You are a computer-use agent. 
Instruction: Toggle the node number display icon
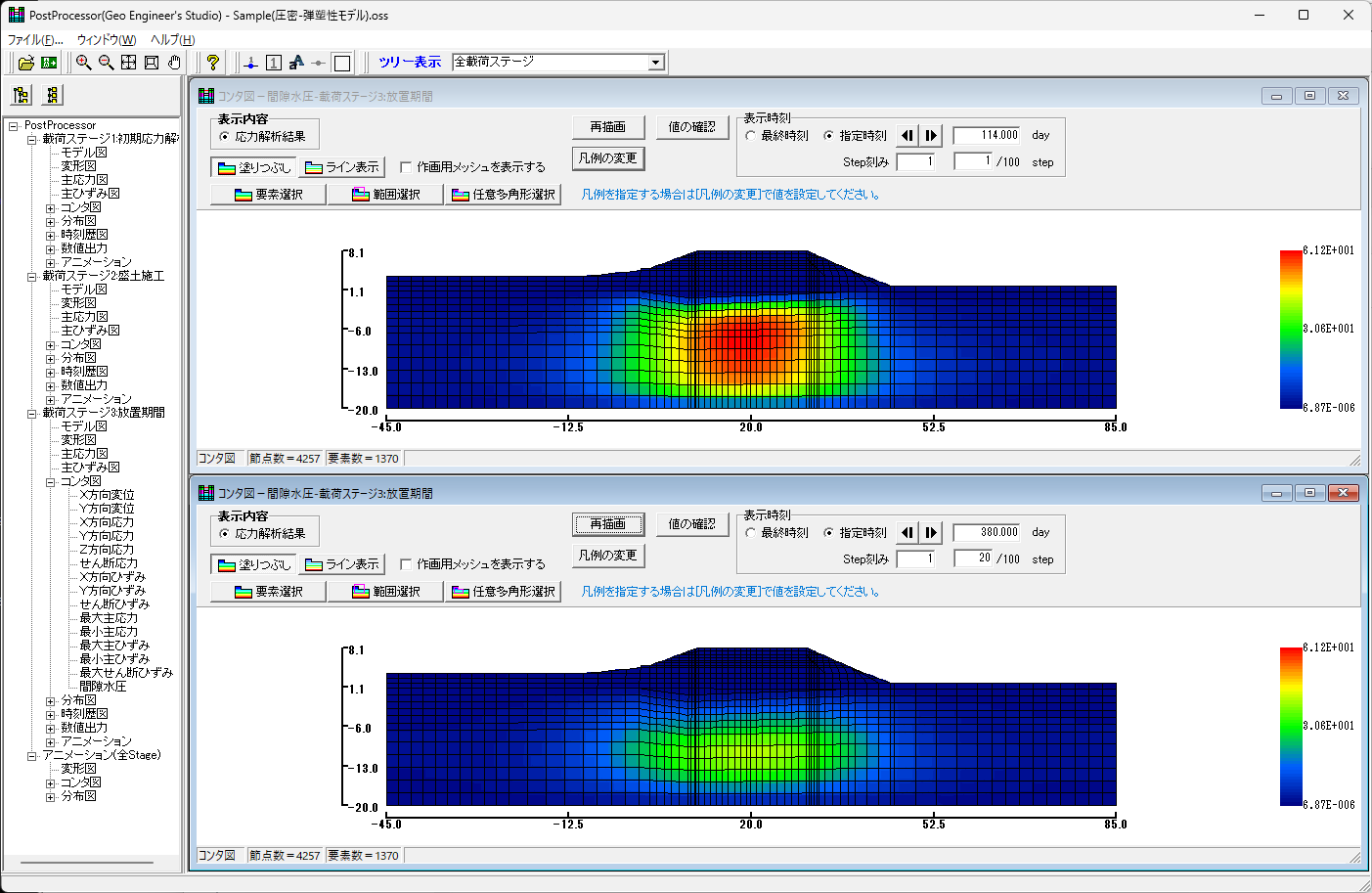coord(251,63)
